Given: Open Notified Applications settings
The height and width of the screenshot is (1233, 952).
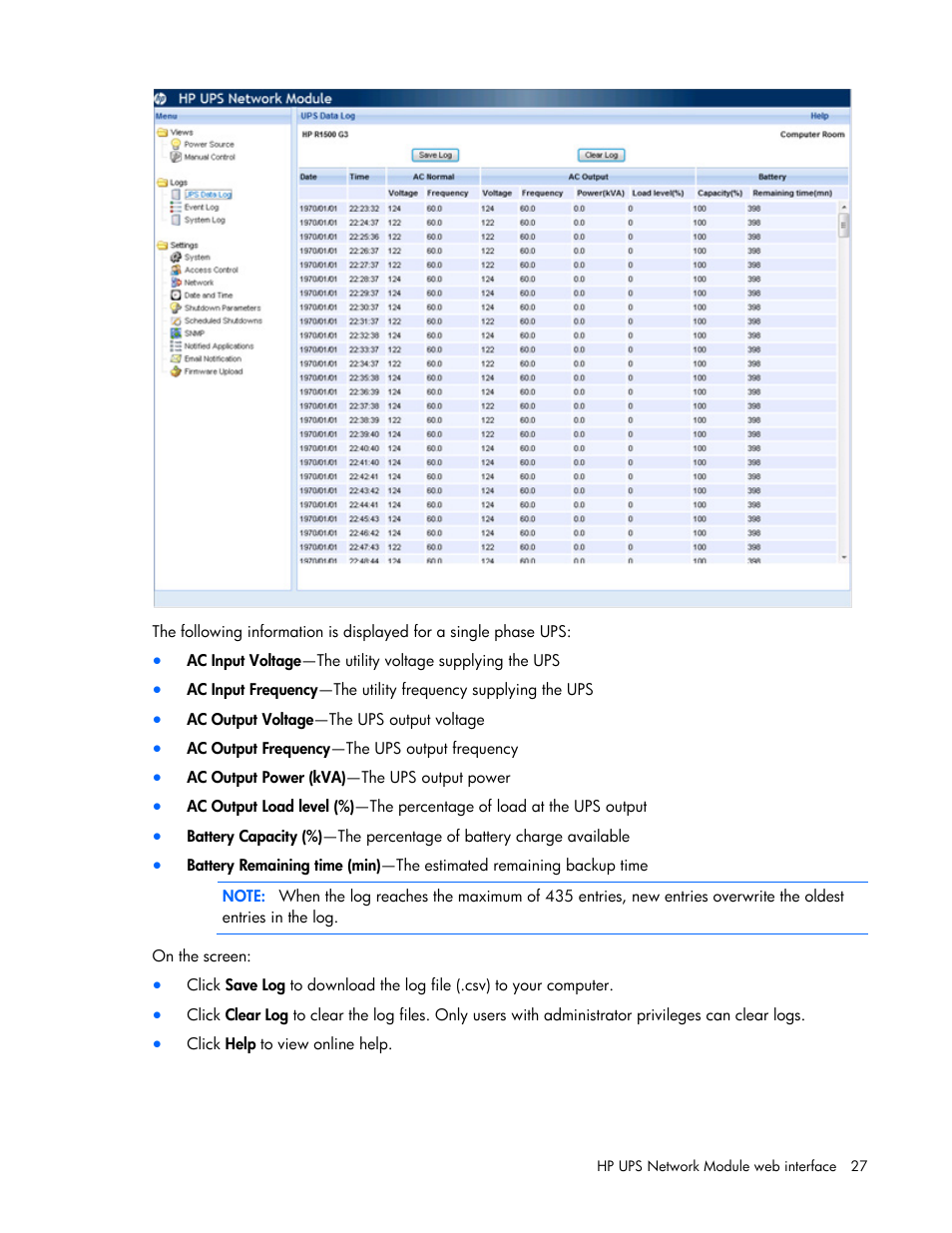Looking at the screenshot, I should [x=219, y=346].
